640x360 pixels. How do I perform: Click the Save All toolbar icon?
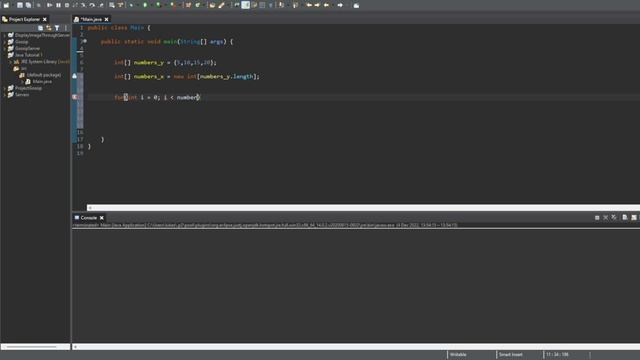pos(28,5)
